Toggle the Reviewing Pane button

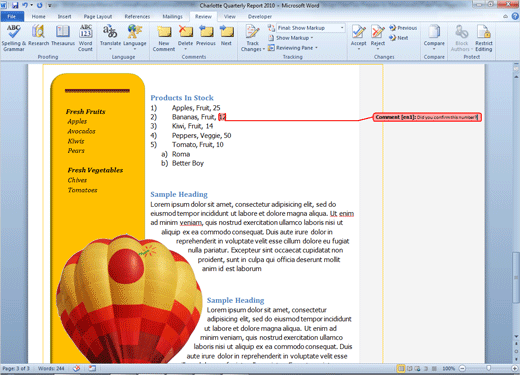(291, 48)
